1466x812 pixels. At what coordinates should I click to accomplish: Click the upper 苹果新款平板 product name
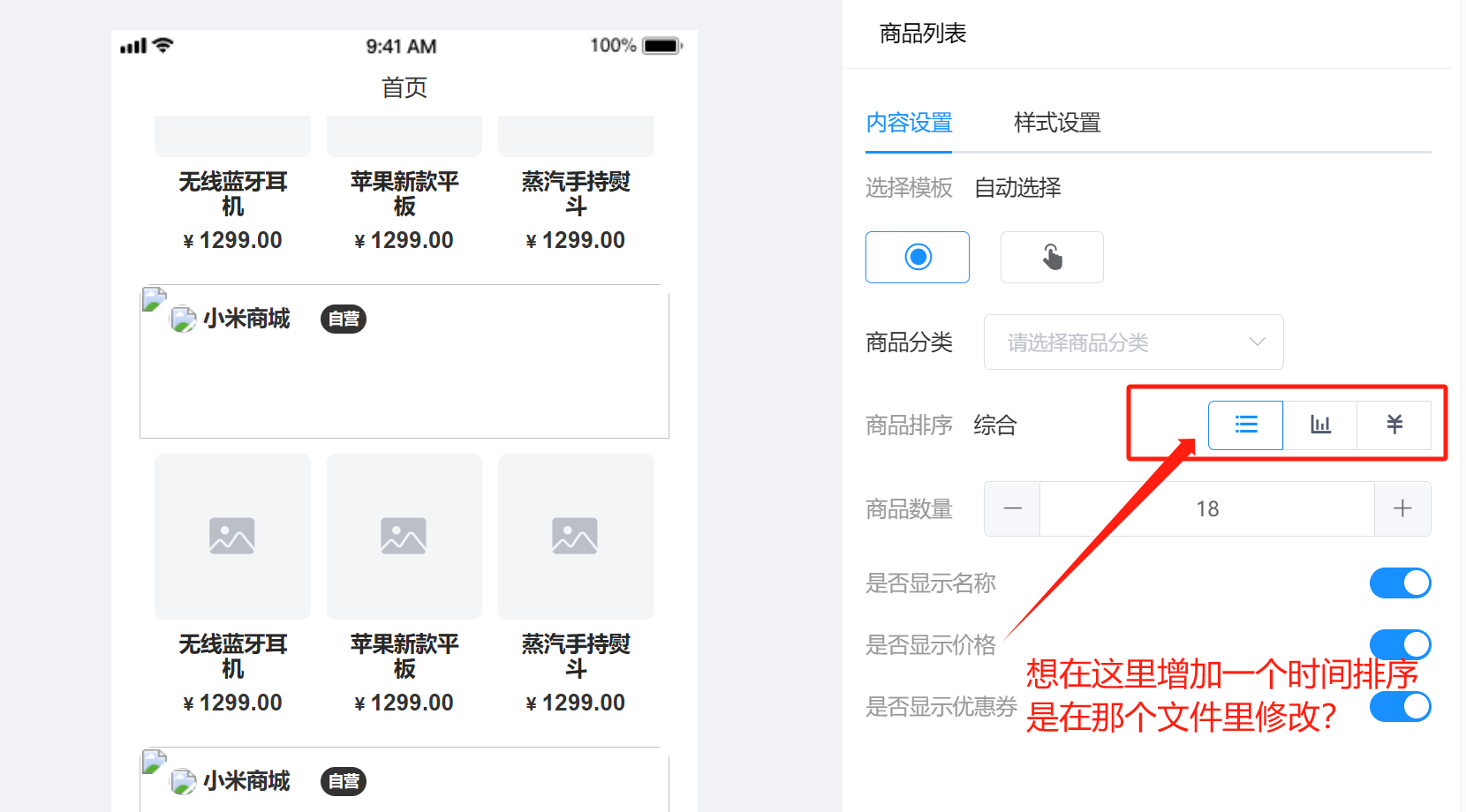(404, 194)
